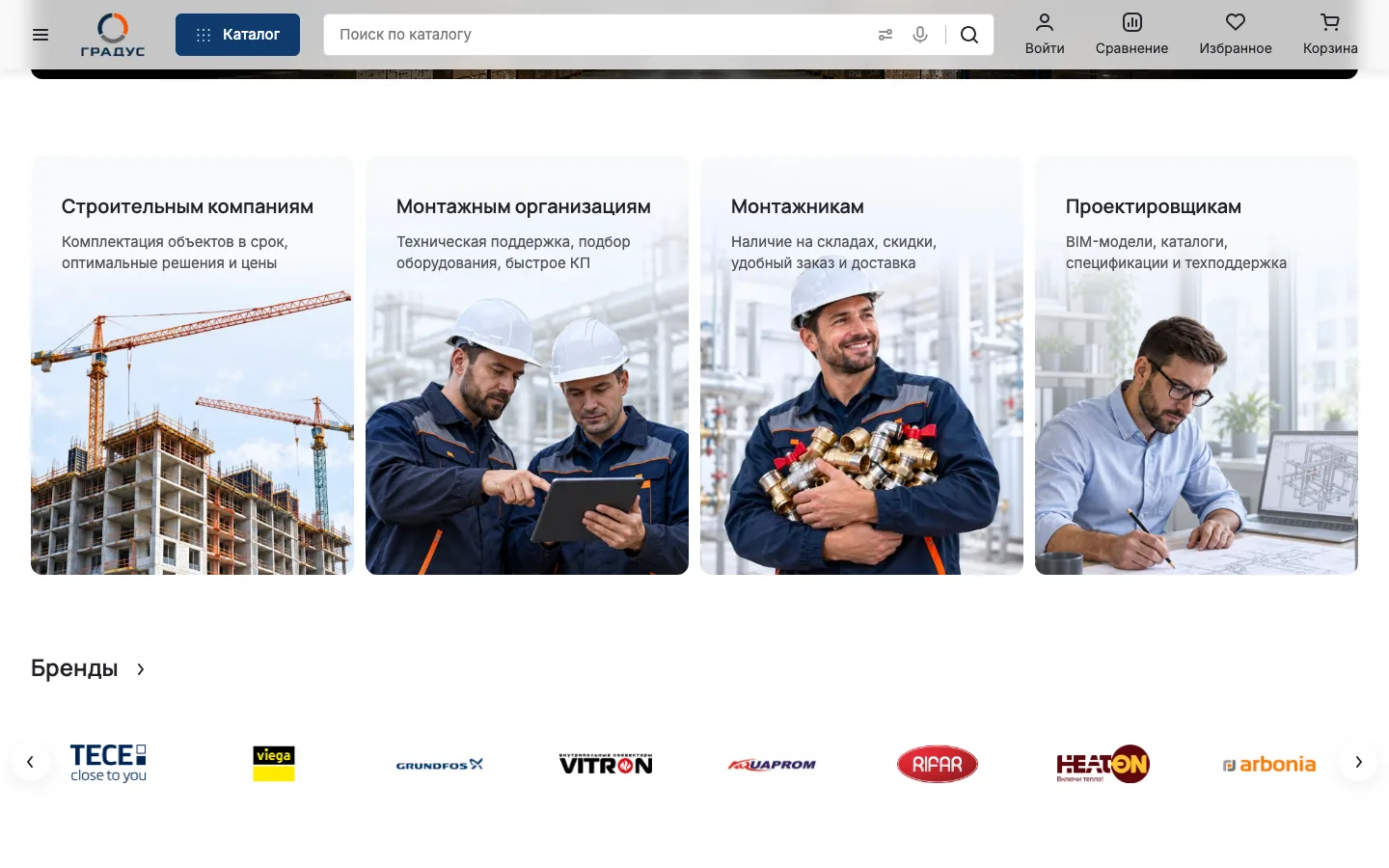The image size is (1389, 868).
Task: Click the text 'BIM-модели, каталоги'
Action: (1147, 242)
